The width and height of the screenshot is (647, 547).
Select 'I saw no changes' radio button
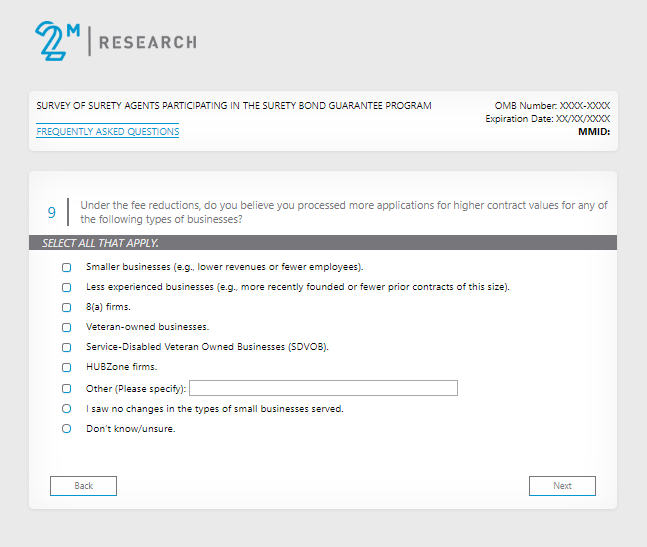point(67,409)
